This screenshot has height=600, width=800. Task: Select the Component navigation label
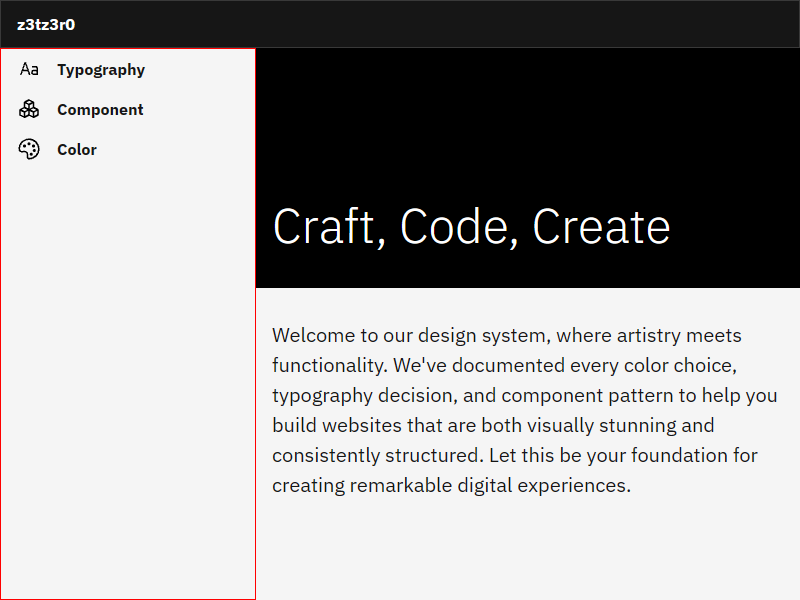coord(100,110)
